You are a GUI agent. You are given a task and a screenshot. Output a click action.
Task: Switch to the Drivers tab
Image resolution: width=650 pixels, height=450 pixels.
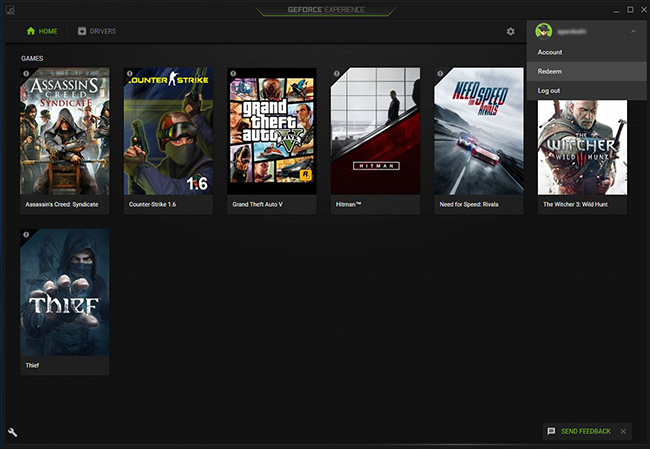[x=96, y=31]
